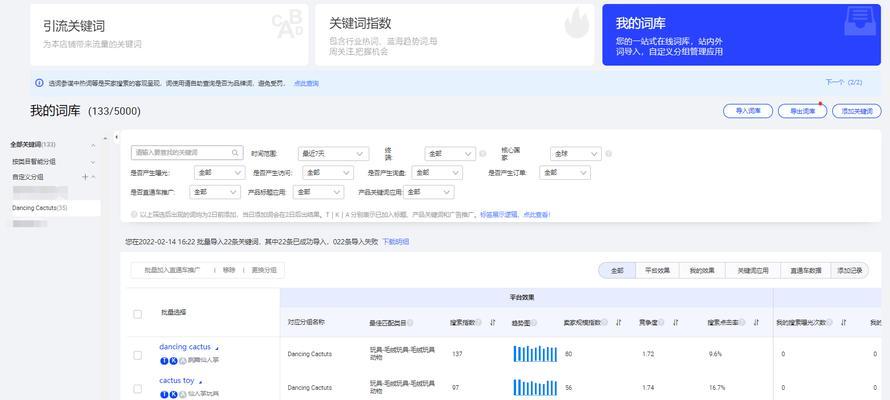Open the 是否产生曝光 dropdown
Viewport: 890px width, 400px height.
click(220, 172)
